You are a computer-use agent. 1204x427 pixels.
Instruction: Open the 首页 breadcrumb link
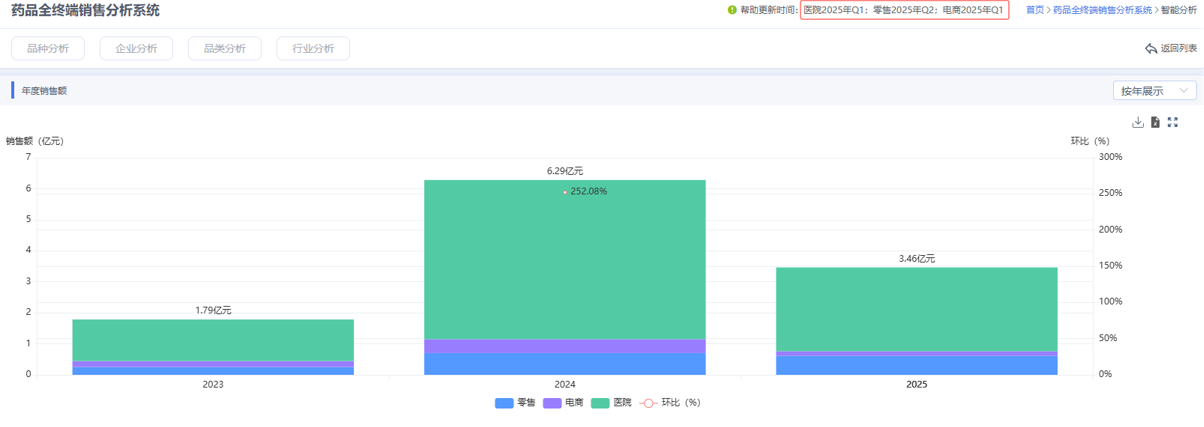coord(1035,10)
